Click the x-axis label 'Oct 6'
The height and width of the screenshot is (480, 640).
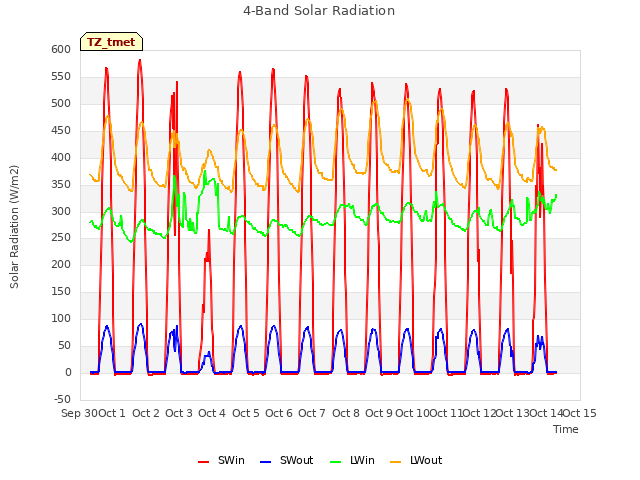[279, 413]
